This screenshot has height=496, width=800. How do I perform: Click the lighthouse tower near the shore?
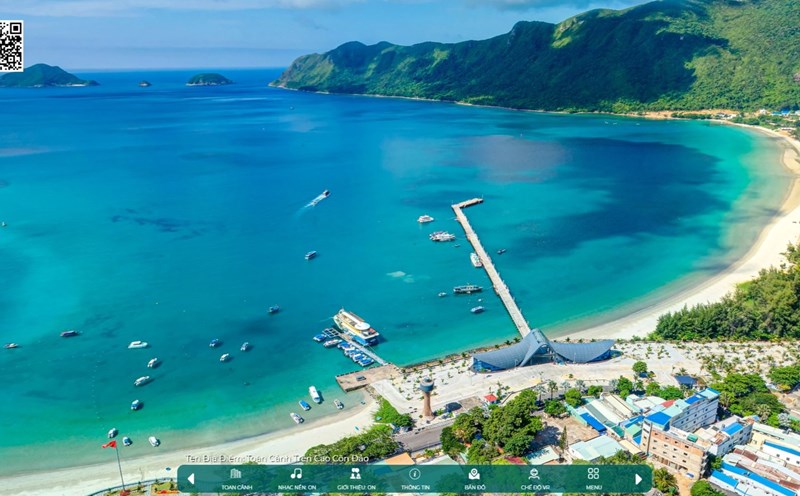click(x=427, y=396)
